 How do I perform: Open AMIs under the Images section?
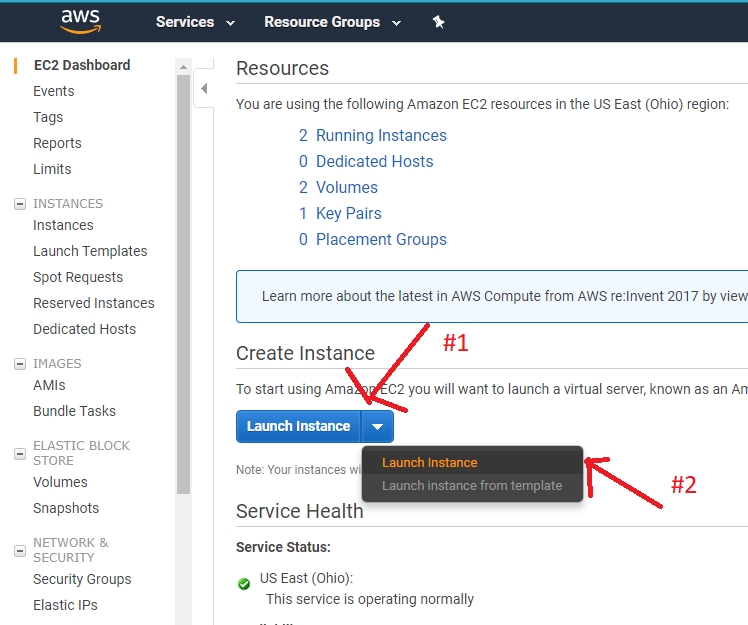(x=49, y=385)
